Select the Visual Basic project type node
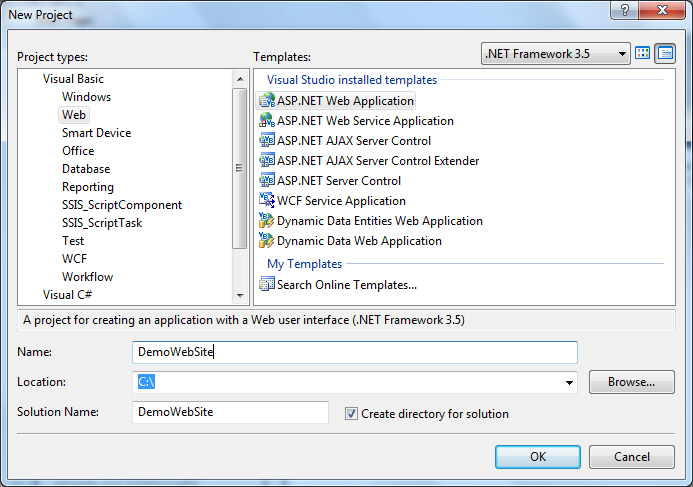 click(x=73, y=79)
